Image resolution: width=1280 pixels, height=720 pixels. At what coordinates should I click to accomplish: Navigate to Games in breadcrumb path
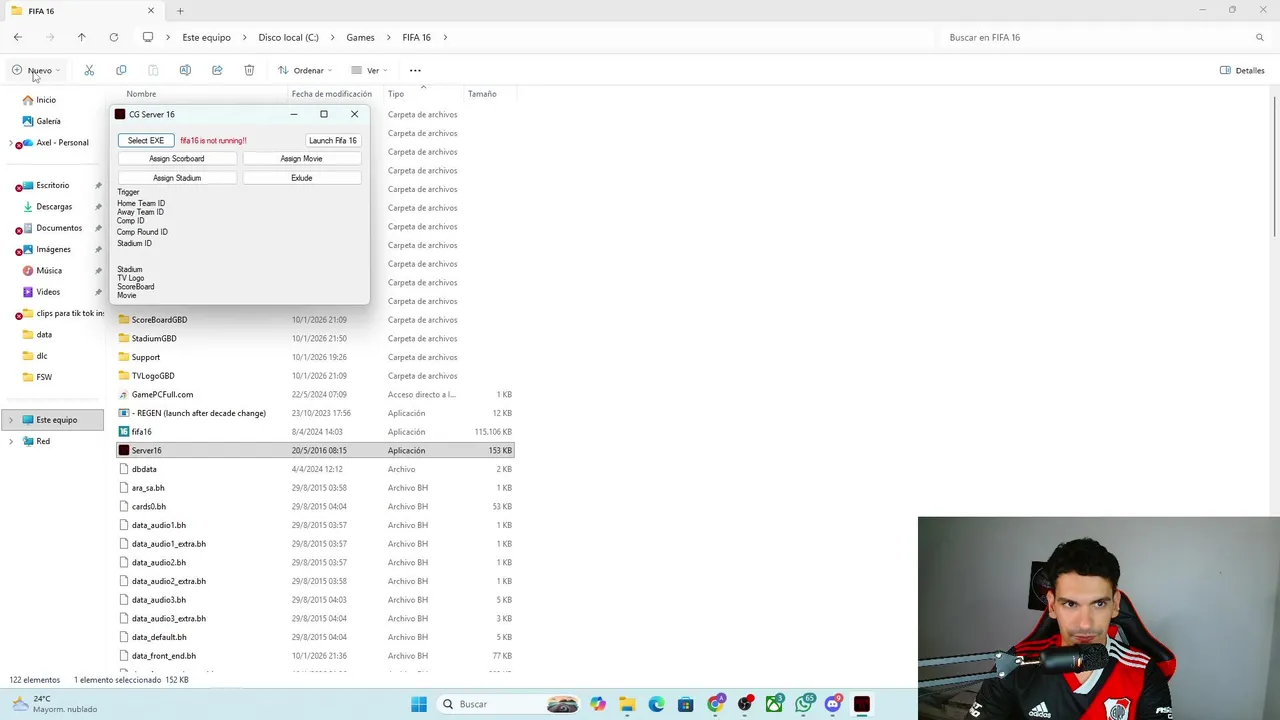click(360, 37)
